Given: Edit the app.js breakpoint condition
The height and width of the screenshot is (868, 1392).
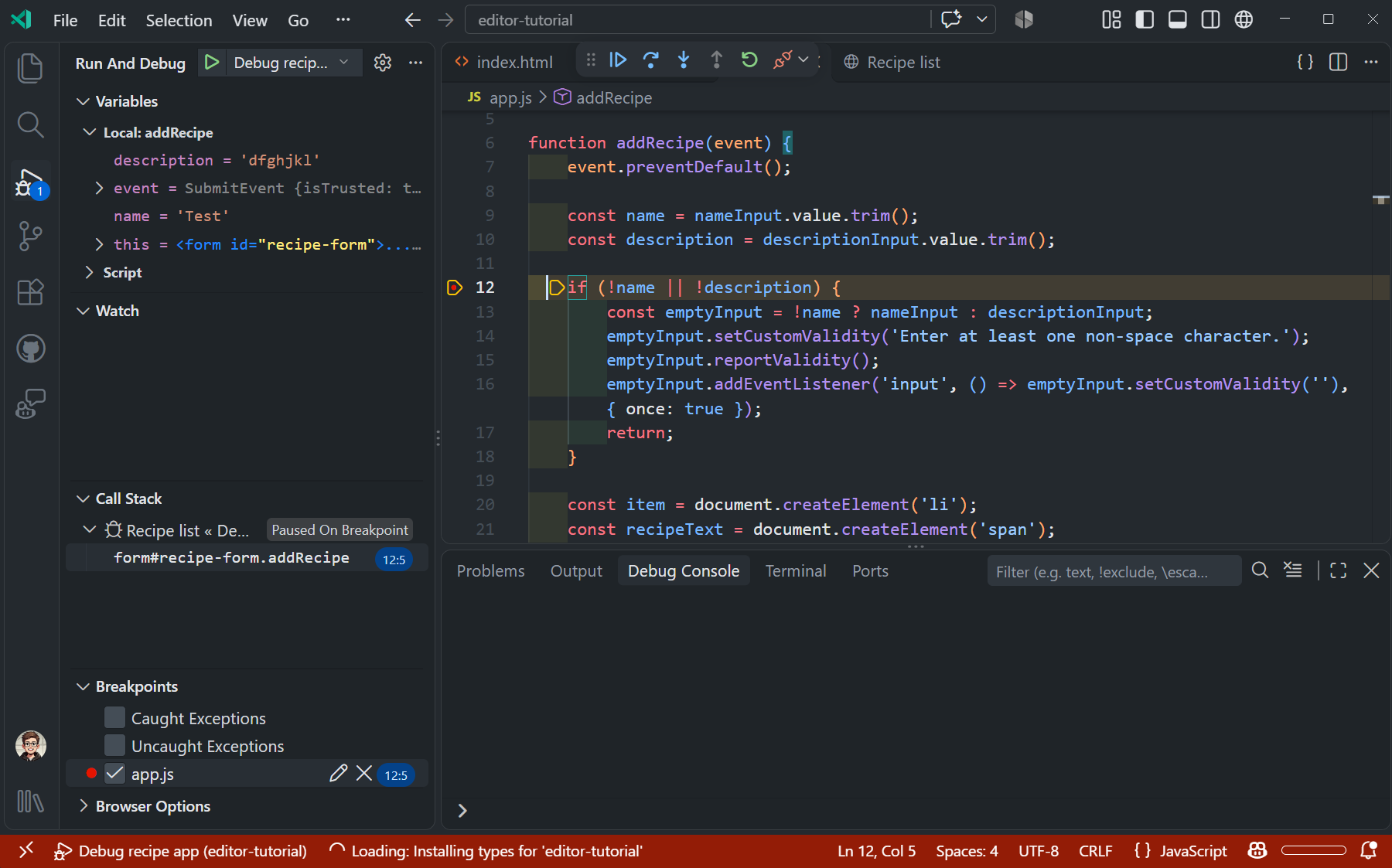Looking at the screenshot, I should point(338,774).
